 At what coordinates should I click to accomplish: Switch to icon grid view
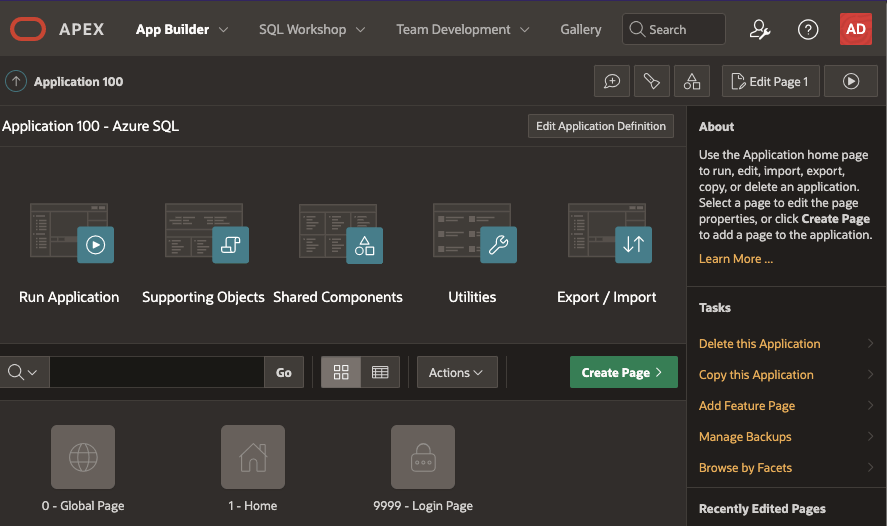[x=341, y=372]
